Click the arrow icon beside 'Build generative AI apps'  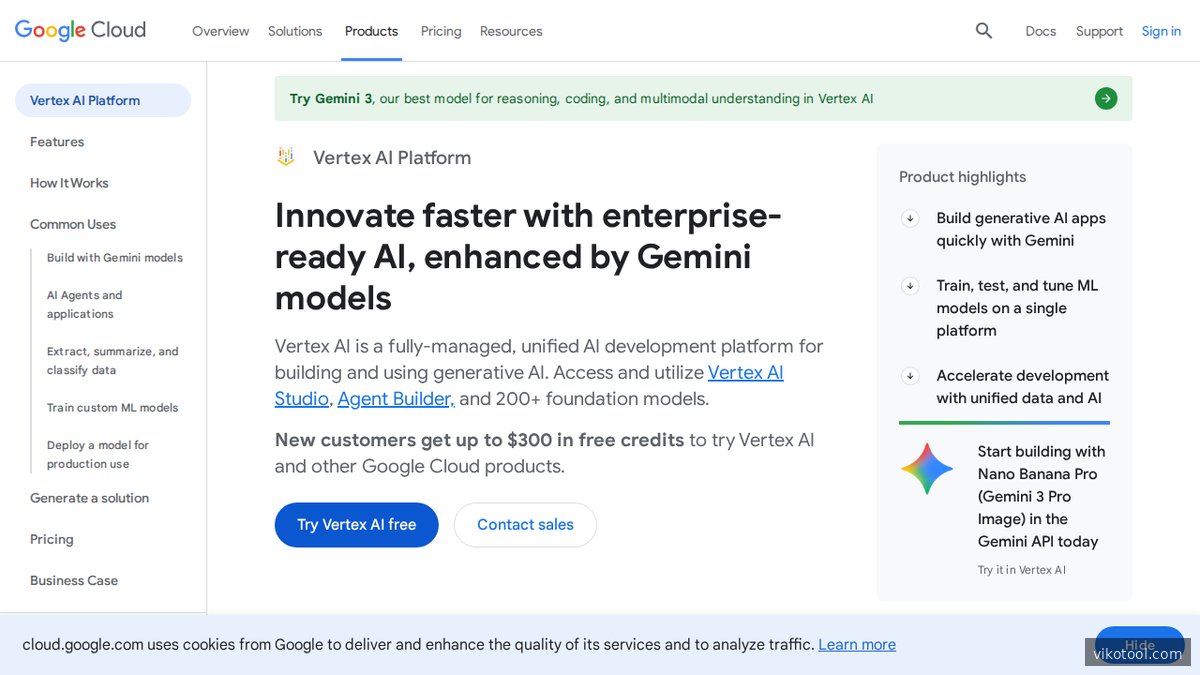click(x=910, y=218)
